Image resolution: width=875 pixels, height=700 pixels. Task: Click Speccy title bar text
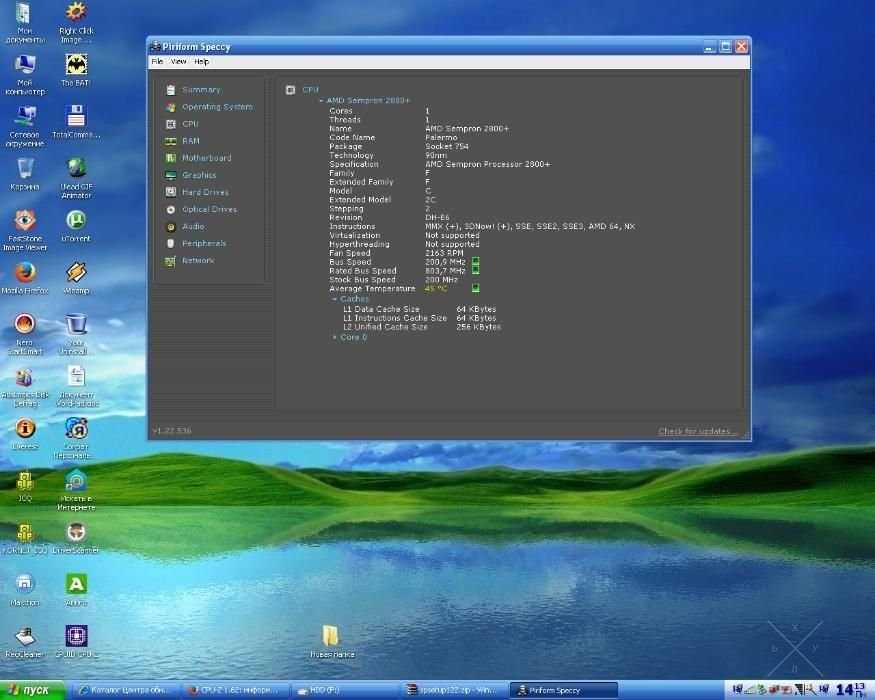[x=196, y=47]
